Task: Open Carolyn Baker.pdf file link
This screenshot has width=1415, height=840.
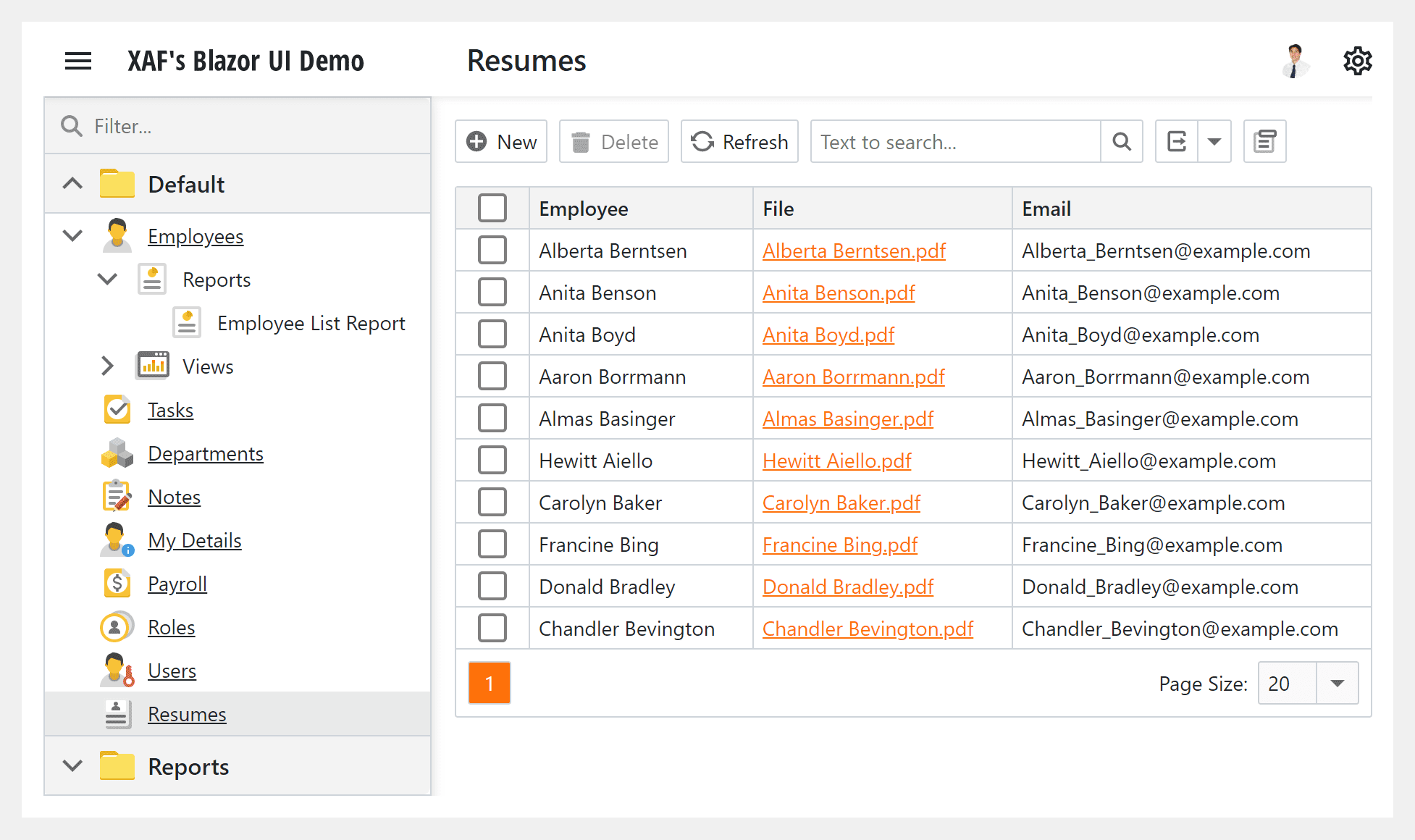Action: pyautogui.click(x=841, y=502)
